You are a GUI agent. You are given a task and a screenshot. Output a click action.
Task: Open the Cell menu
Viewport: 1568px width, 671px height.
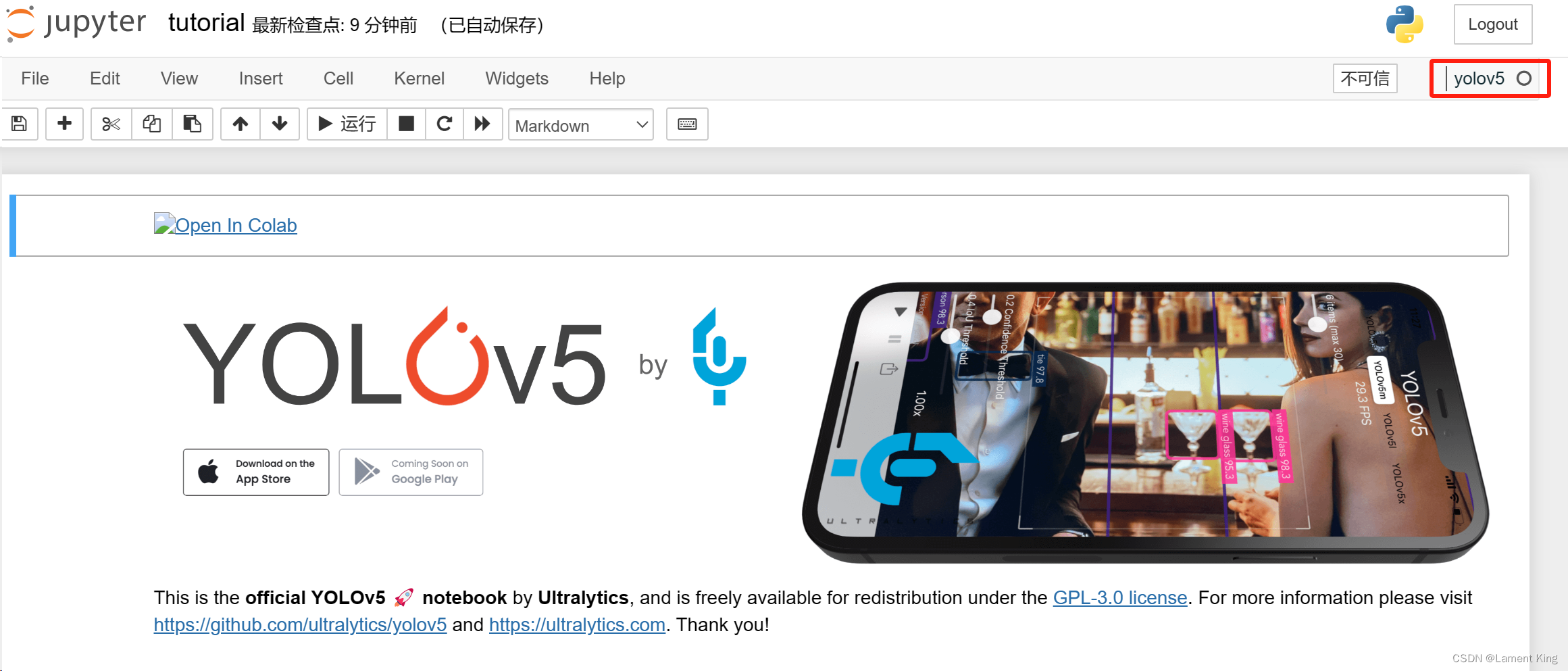tap(338, 78)
